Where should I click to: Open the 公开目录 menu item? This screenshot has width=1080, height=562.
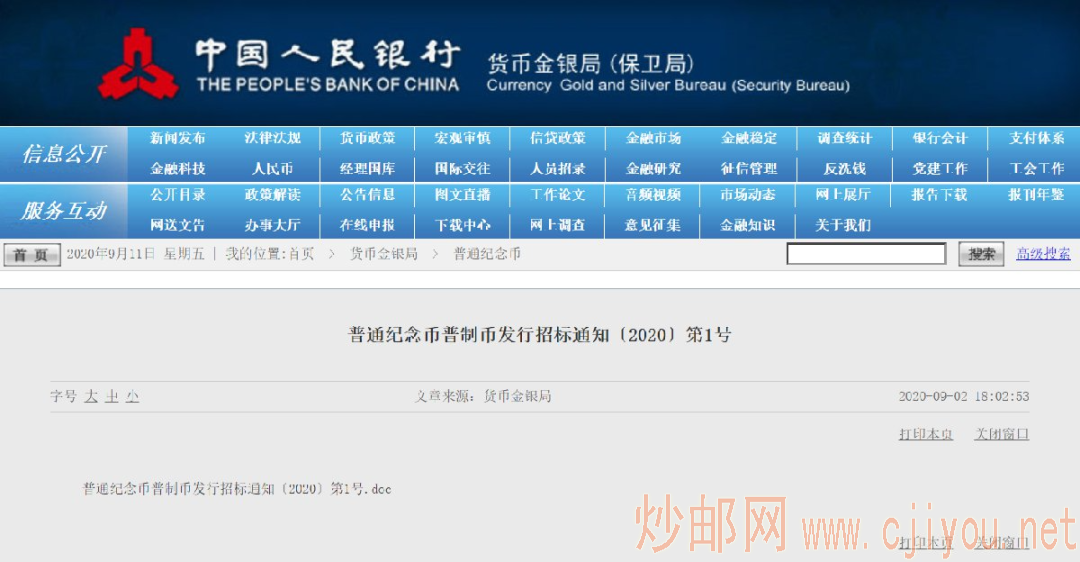pyautogui.click(x=178, y=195)
